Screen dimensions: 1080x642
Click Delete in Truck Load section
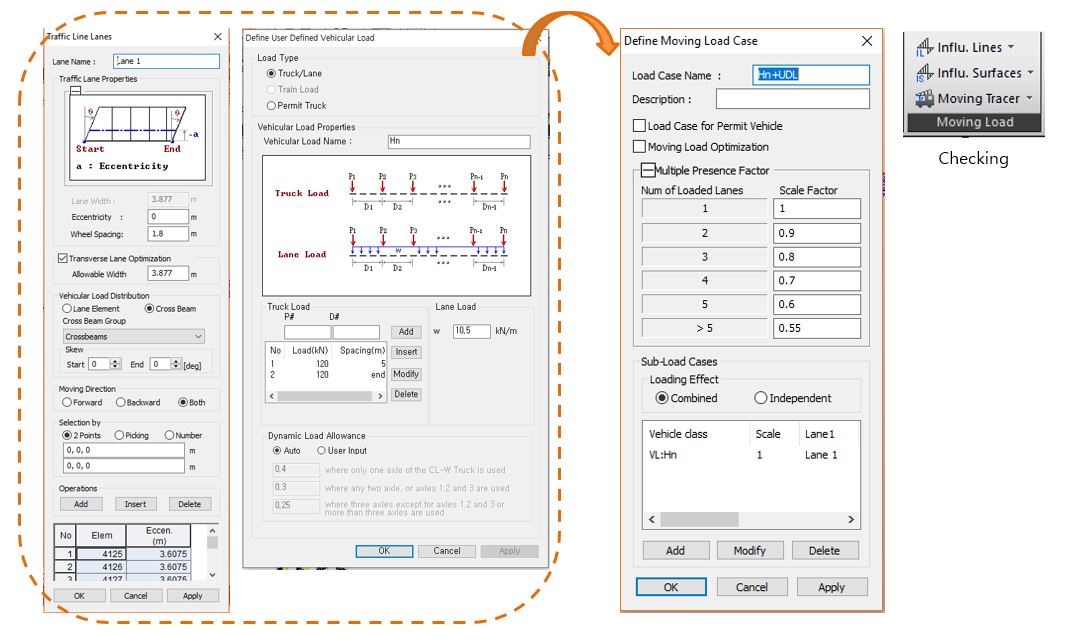click(x=406, y=395)
